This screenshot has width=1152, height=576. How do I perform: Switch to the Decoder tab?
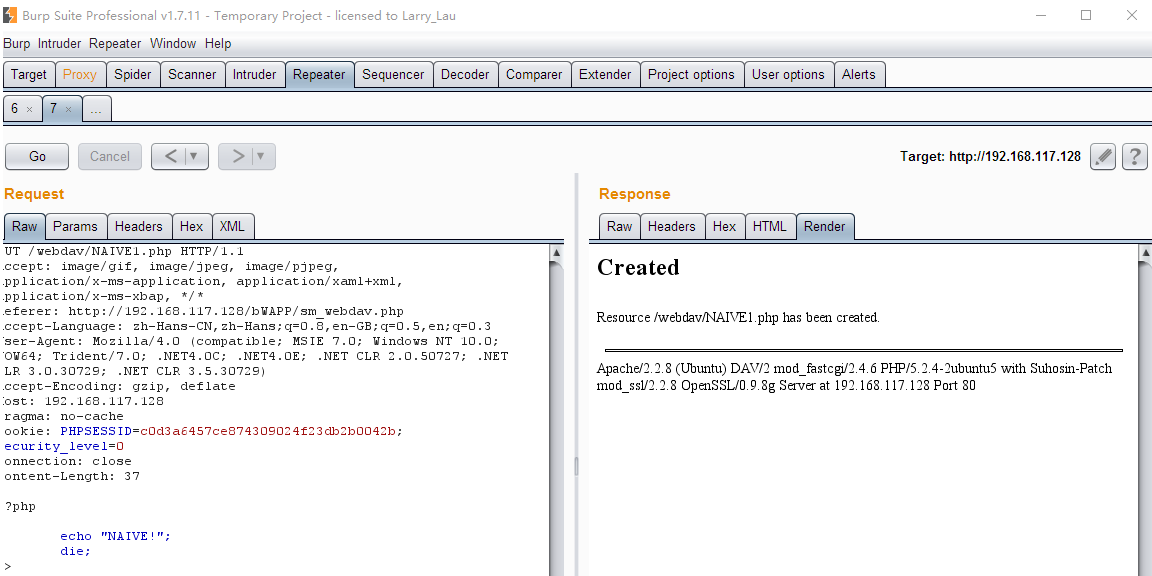point(465,75)
